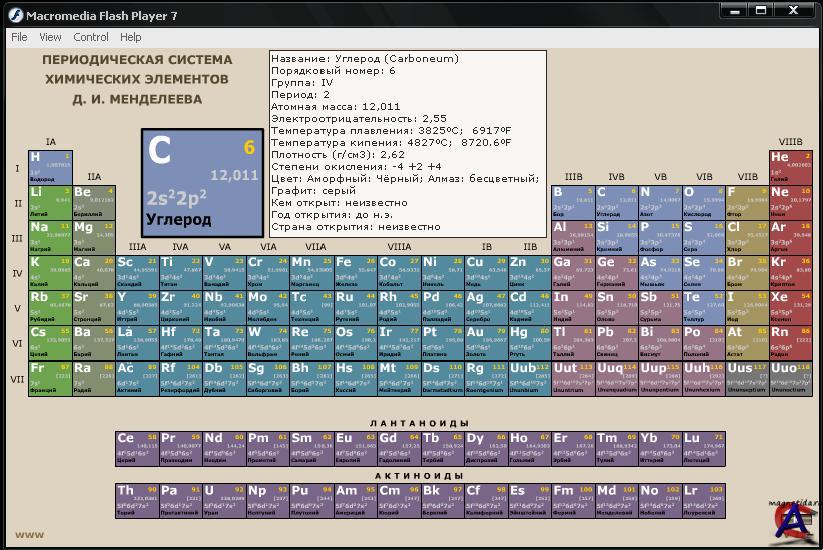Click the Carbon element information text box
Viewport: 823px width, 550px height.
(407, 143)
